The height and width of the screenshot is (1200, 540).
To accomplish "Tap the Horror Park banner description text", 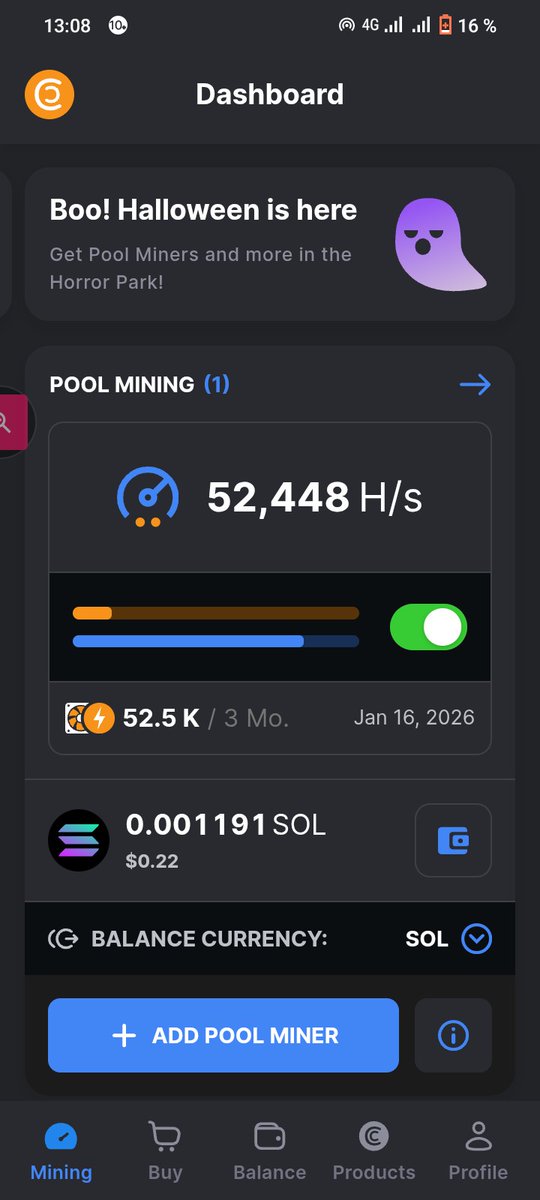I will click(200, 268).
